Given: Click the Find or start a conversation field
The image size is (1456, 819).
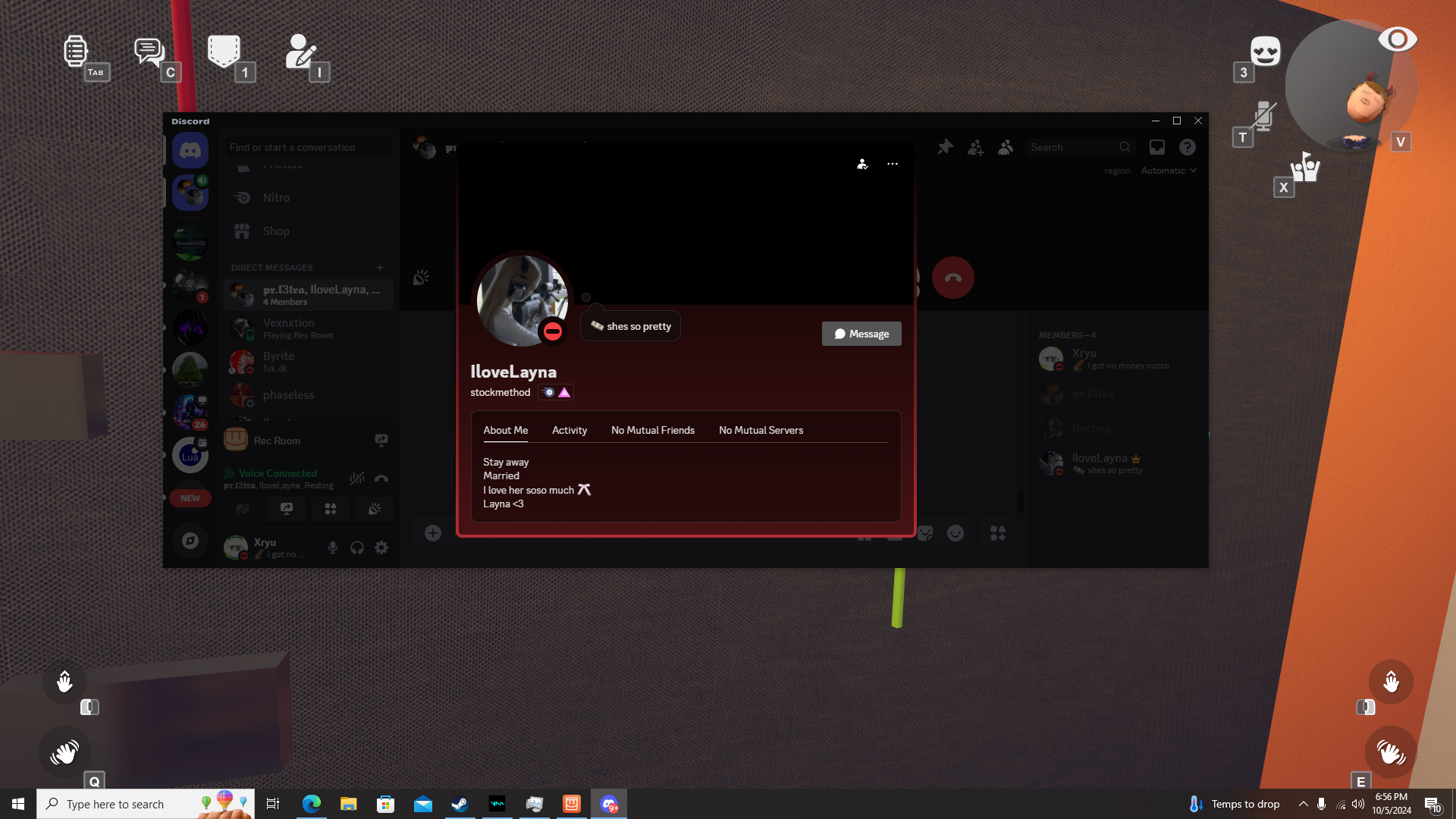Looking at the screenshot, I should 307,147.
